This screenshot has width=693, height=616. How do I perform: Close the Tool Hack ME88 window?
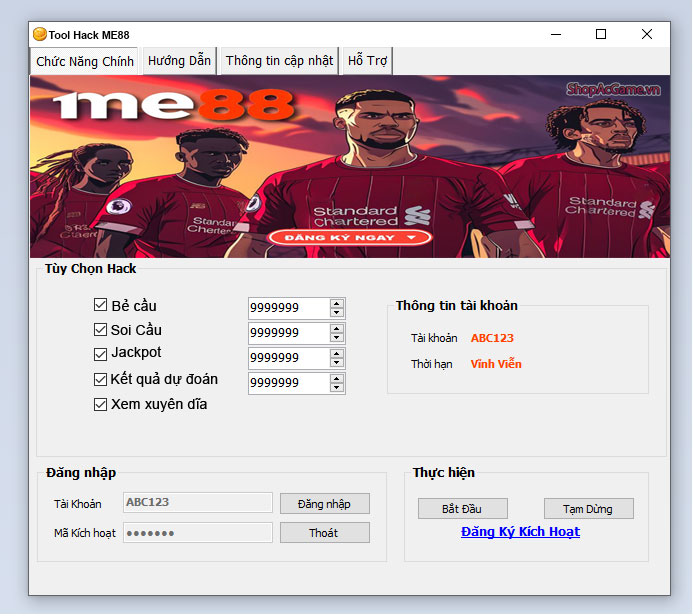[x=647, y=34]
